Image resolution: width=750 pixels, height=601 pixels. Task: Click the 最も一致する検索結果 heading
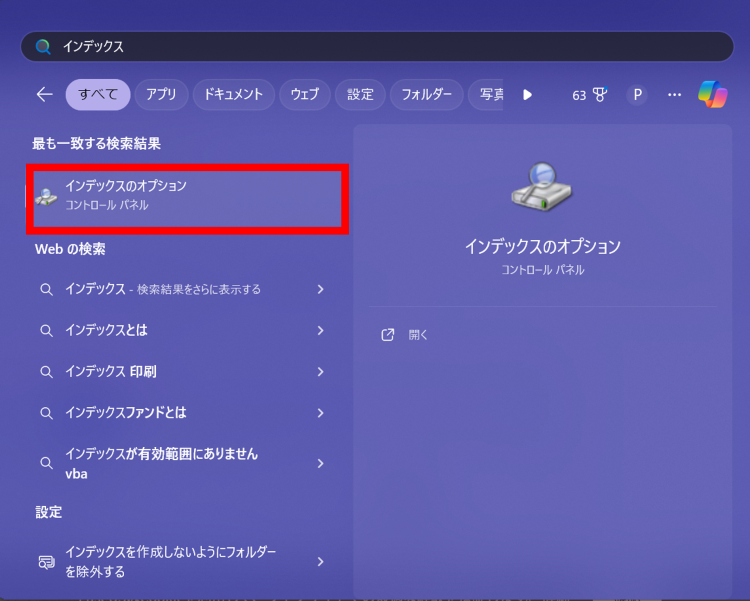coord(96,144)
